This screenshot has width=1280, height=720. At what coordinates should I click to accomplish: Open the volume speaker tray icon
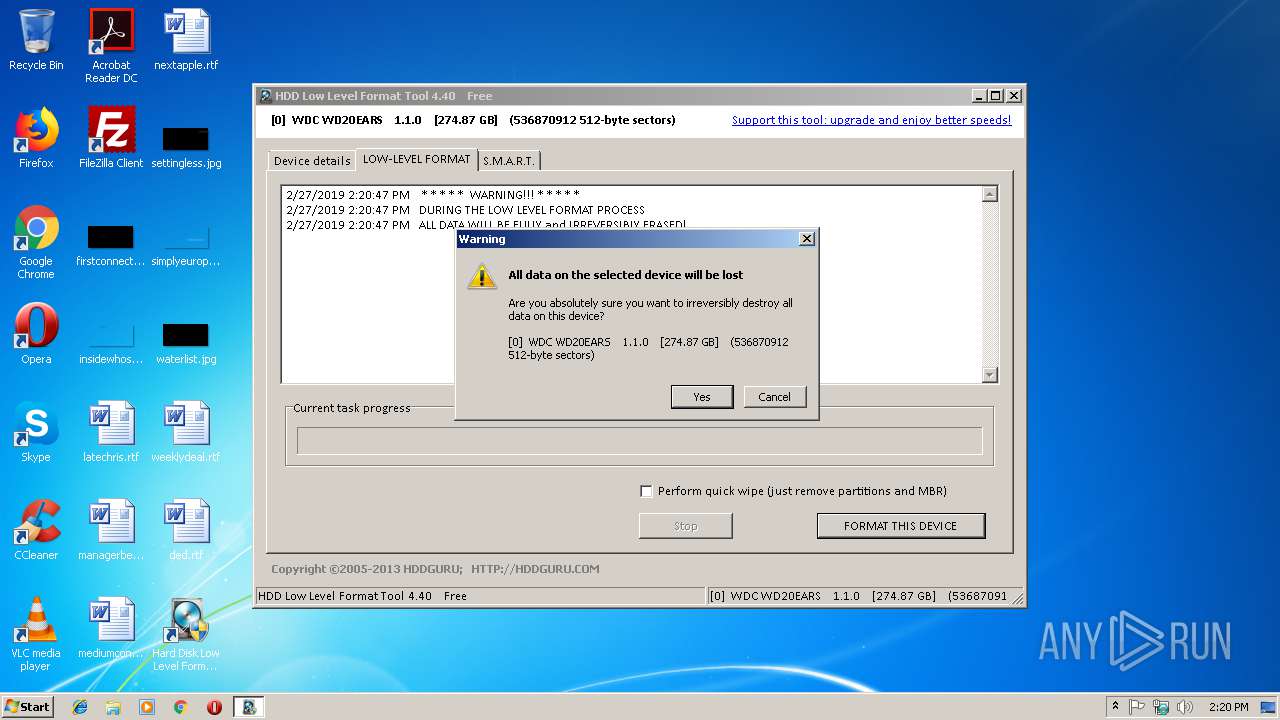point(1185,707)
